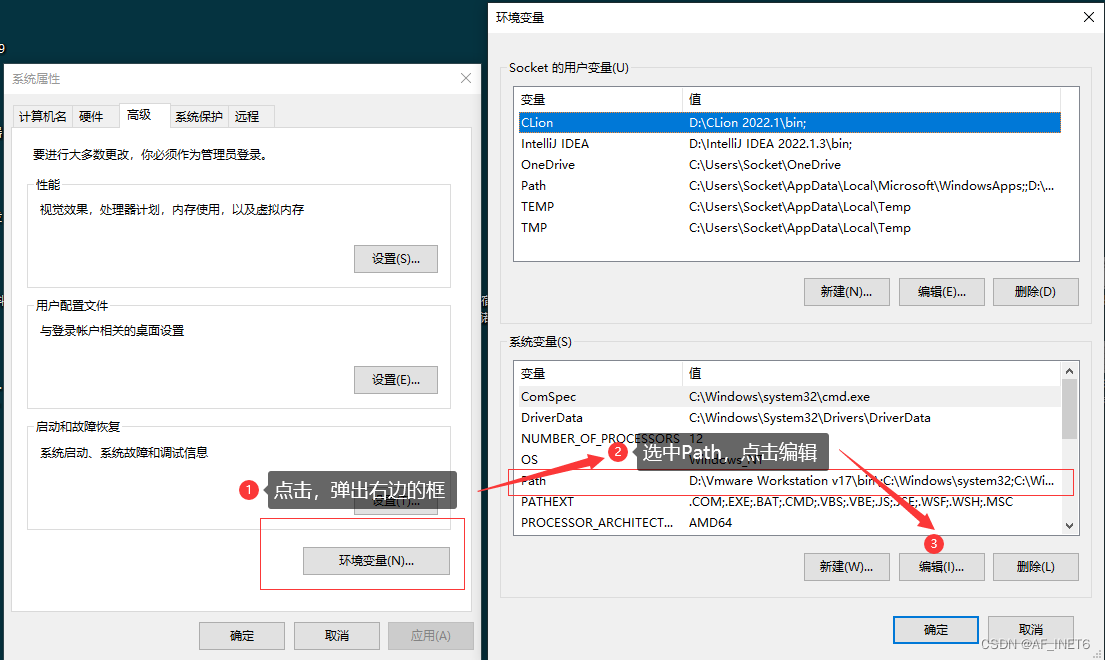Select the TMP user variable row
The width and height of the screenshot is (1105, 660).
pos(789,228)
